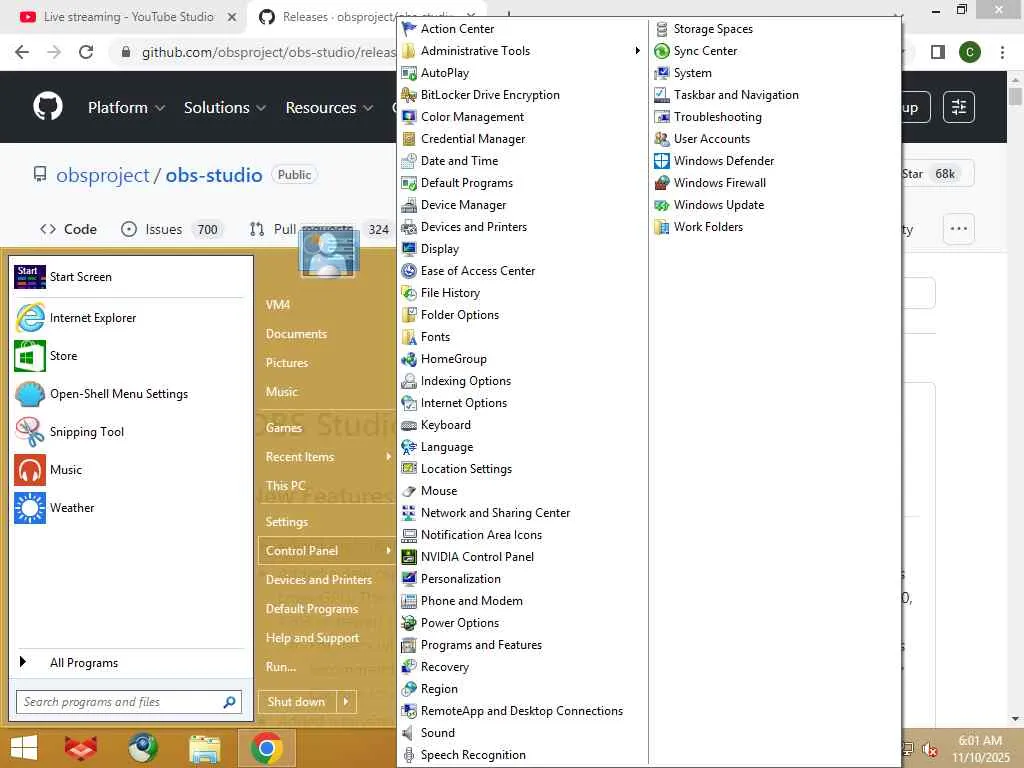Click the Weather app icon
Screen dimensions: 1024x768
[x=30, y=508]
